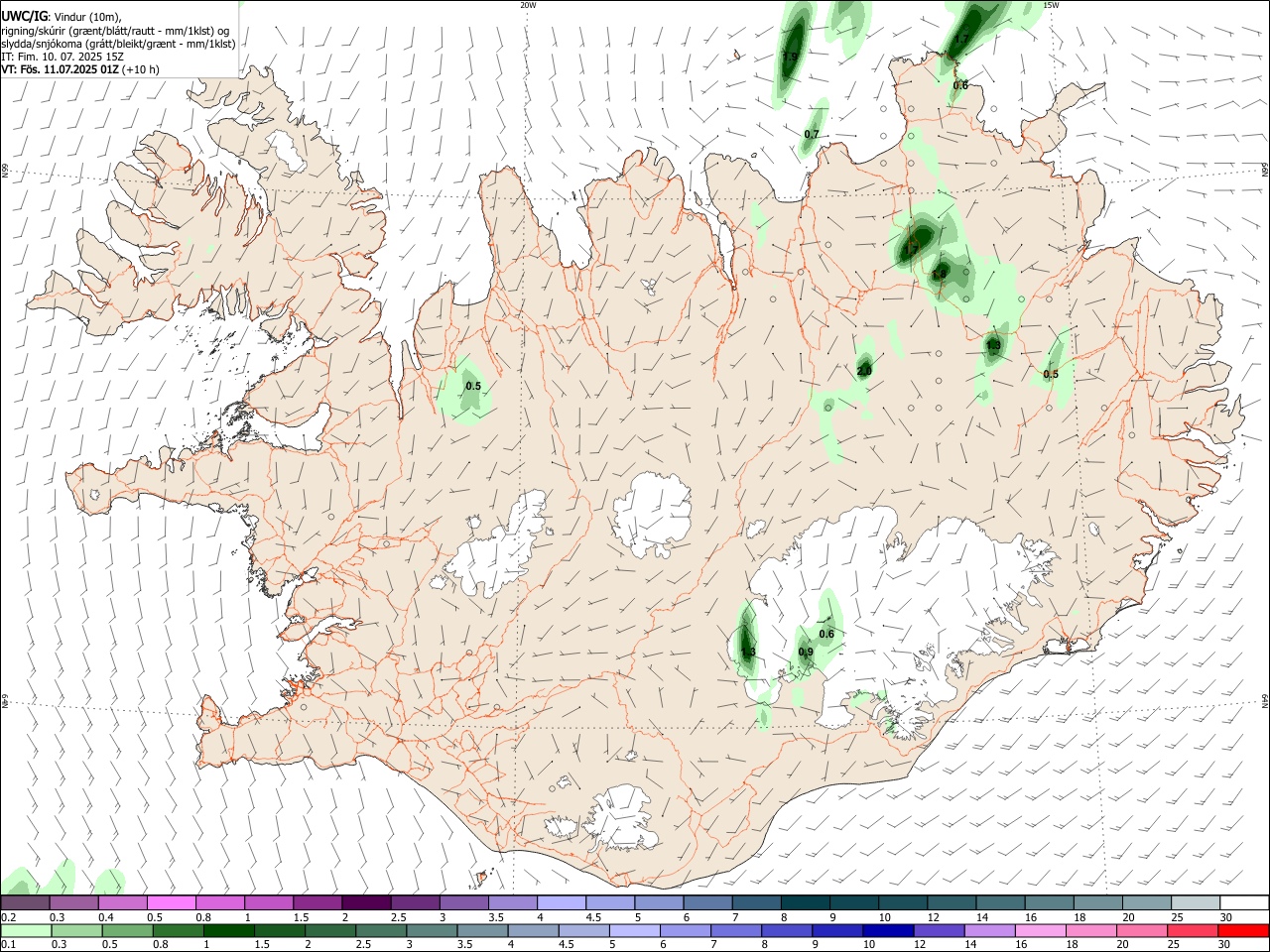Pick the bright red 30 swatch, lower legend row
The height and width of the screenshot is (952, 1270).
point(1243,930)
